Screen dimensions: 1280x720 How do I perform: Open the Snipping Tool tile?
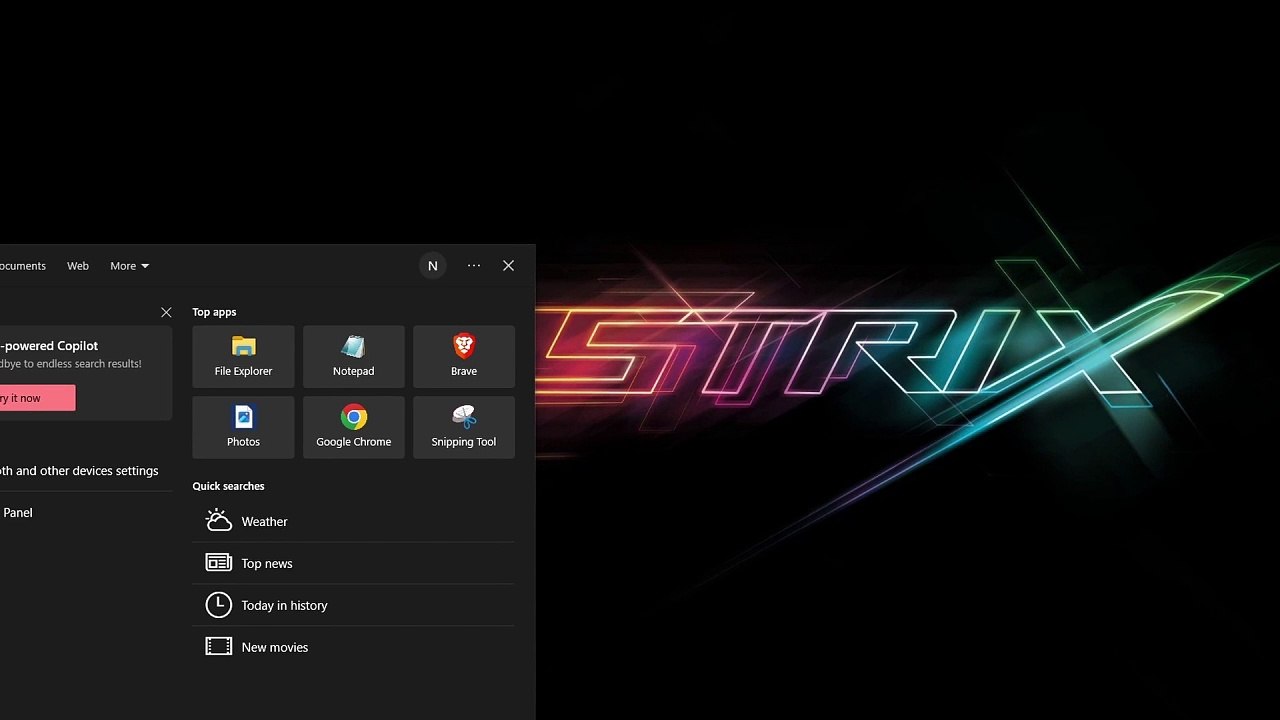tap(464, 427)
